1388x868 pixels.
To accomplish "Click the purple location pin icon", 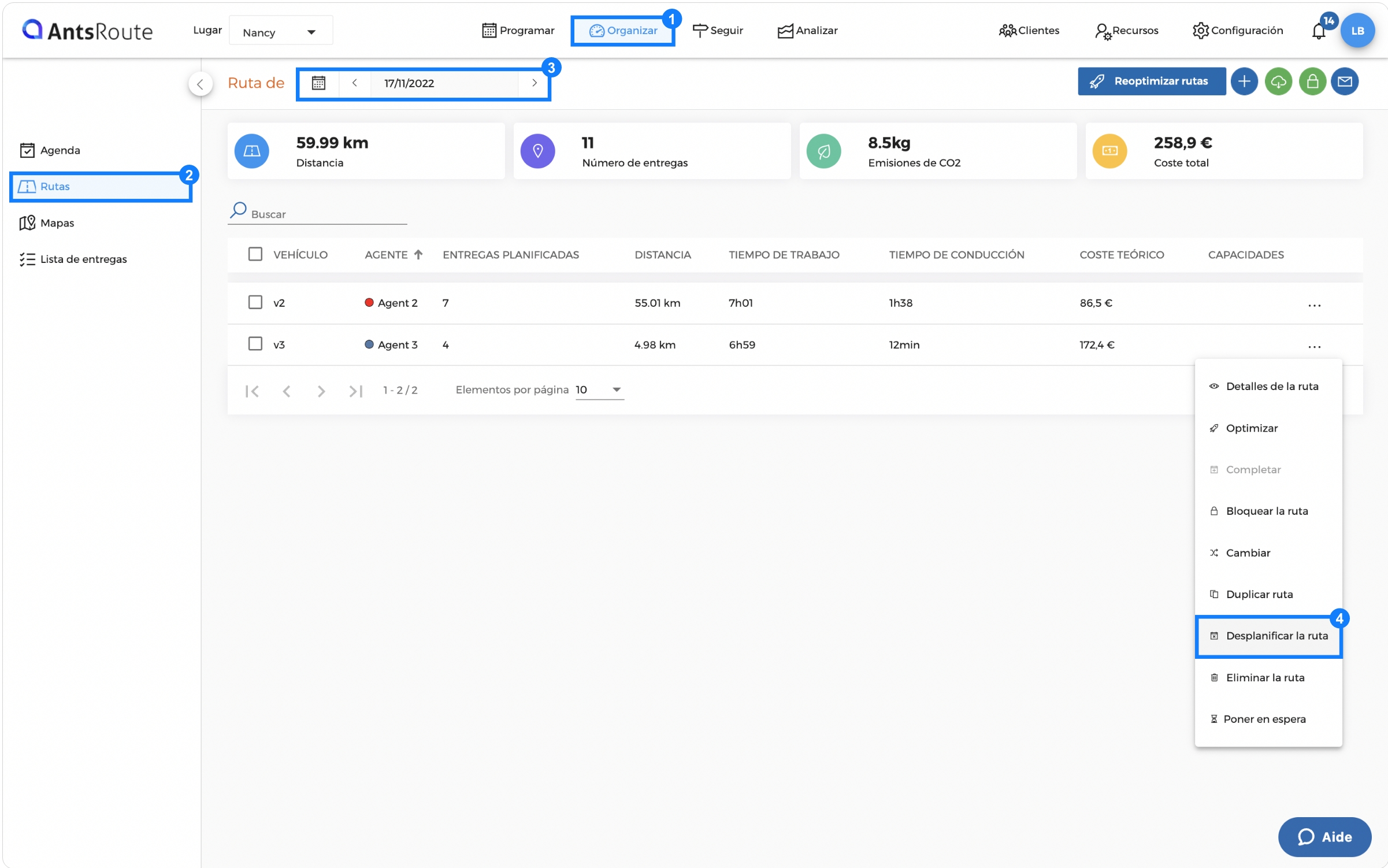I will pyautogui.click(x=537, y=151).
